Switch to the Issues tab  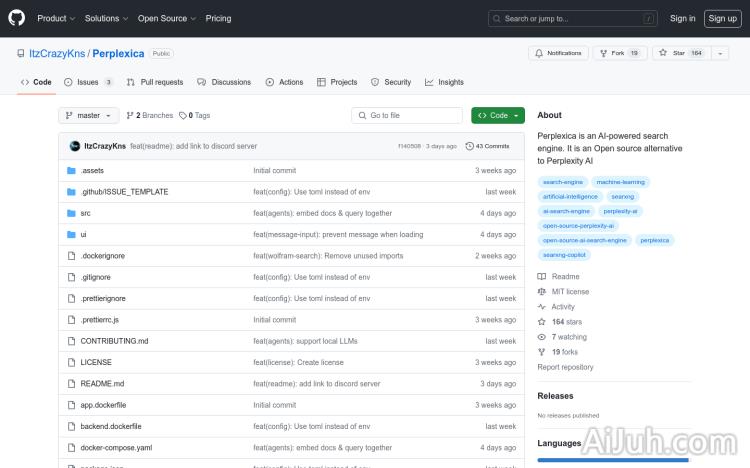click(88, 82)
